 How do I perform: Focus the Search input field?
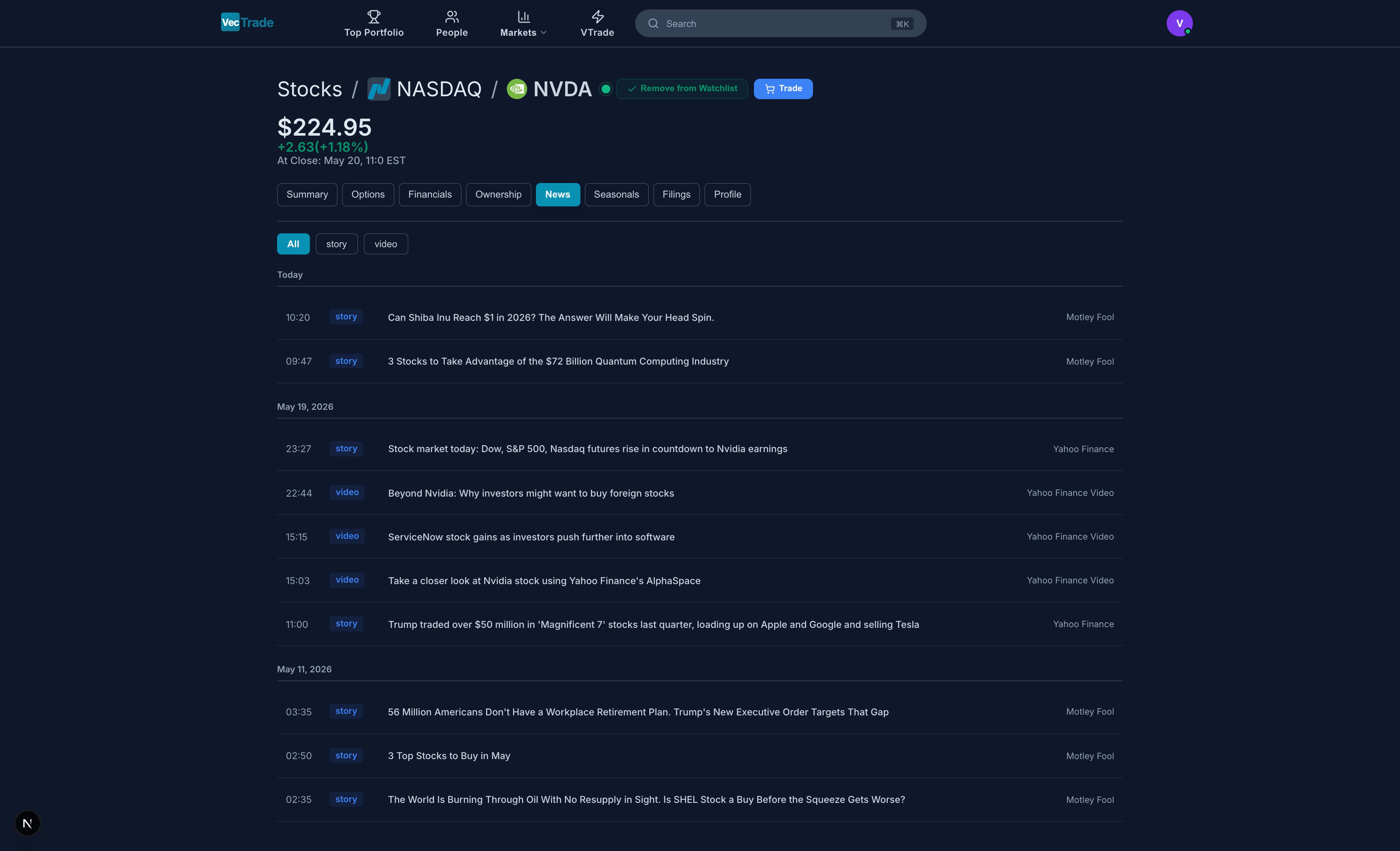pyautogui.click(x=780, y=24)
